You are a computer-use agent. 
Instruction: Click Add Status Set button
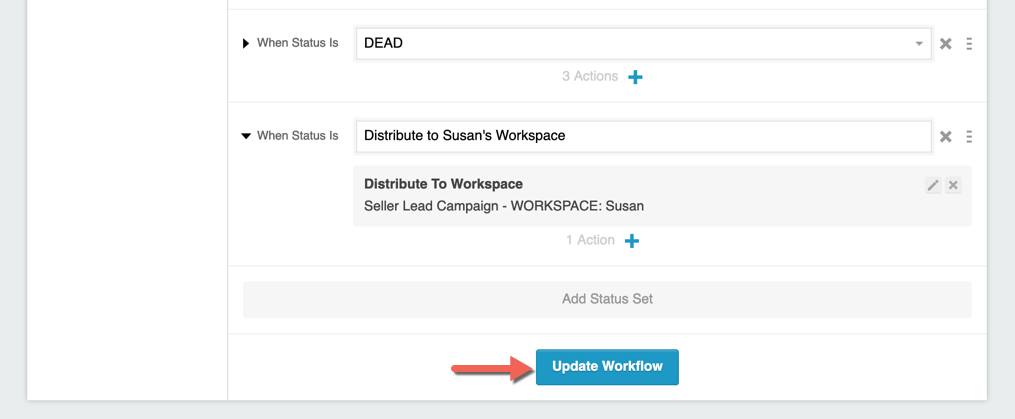pyautogui.click(x=607, y=299)
